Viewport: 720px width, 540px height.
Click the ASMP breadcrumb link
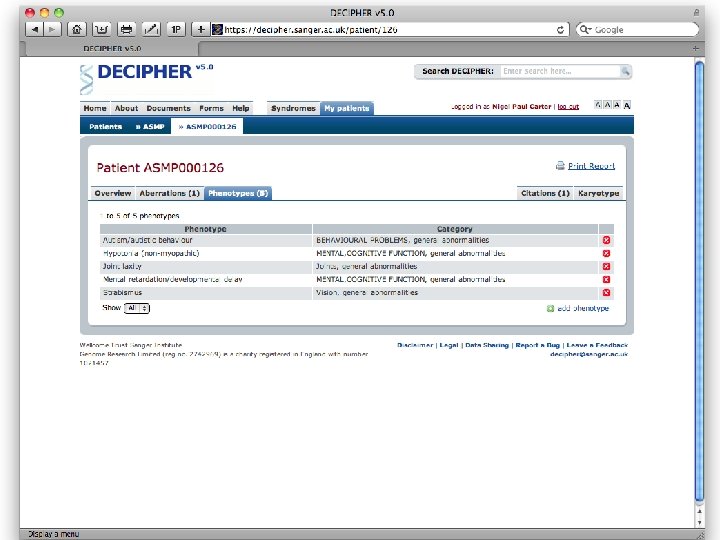coord(150,127)
